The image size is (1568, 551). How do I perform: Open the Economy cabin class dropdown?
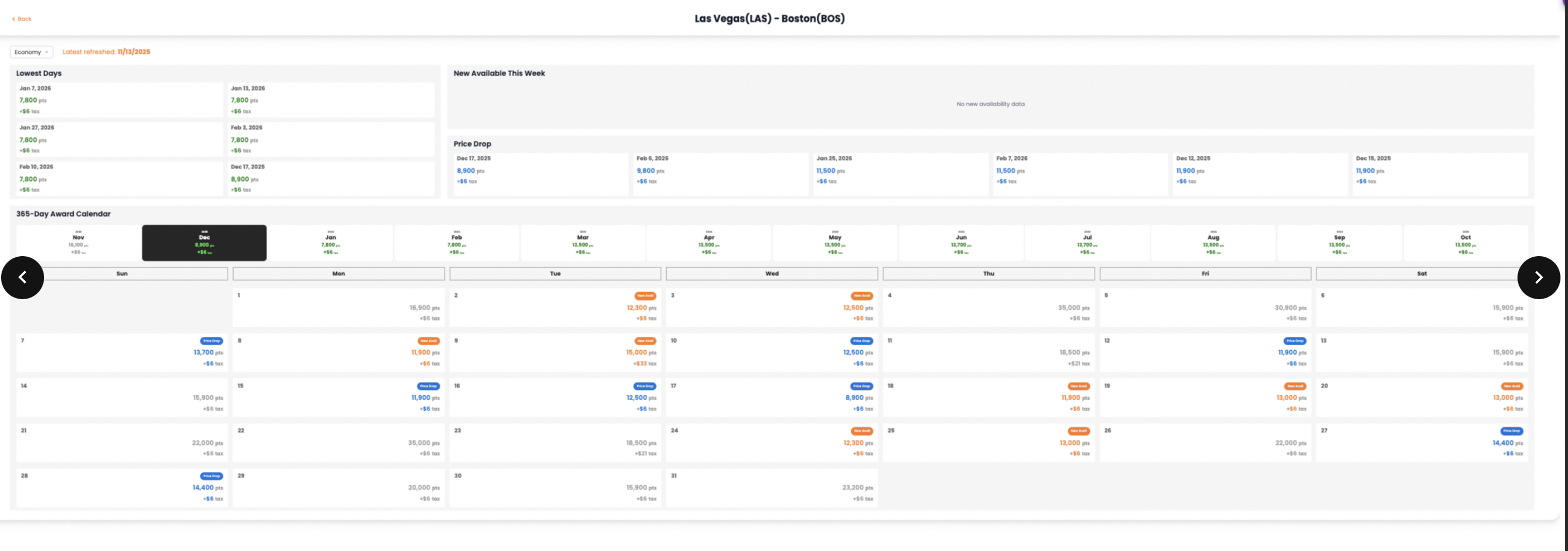click(31, 52)
